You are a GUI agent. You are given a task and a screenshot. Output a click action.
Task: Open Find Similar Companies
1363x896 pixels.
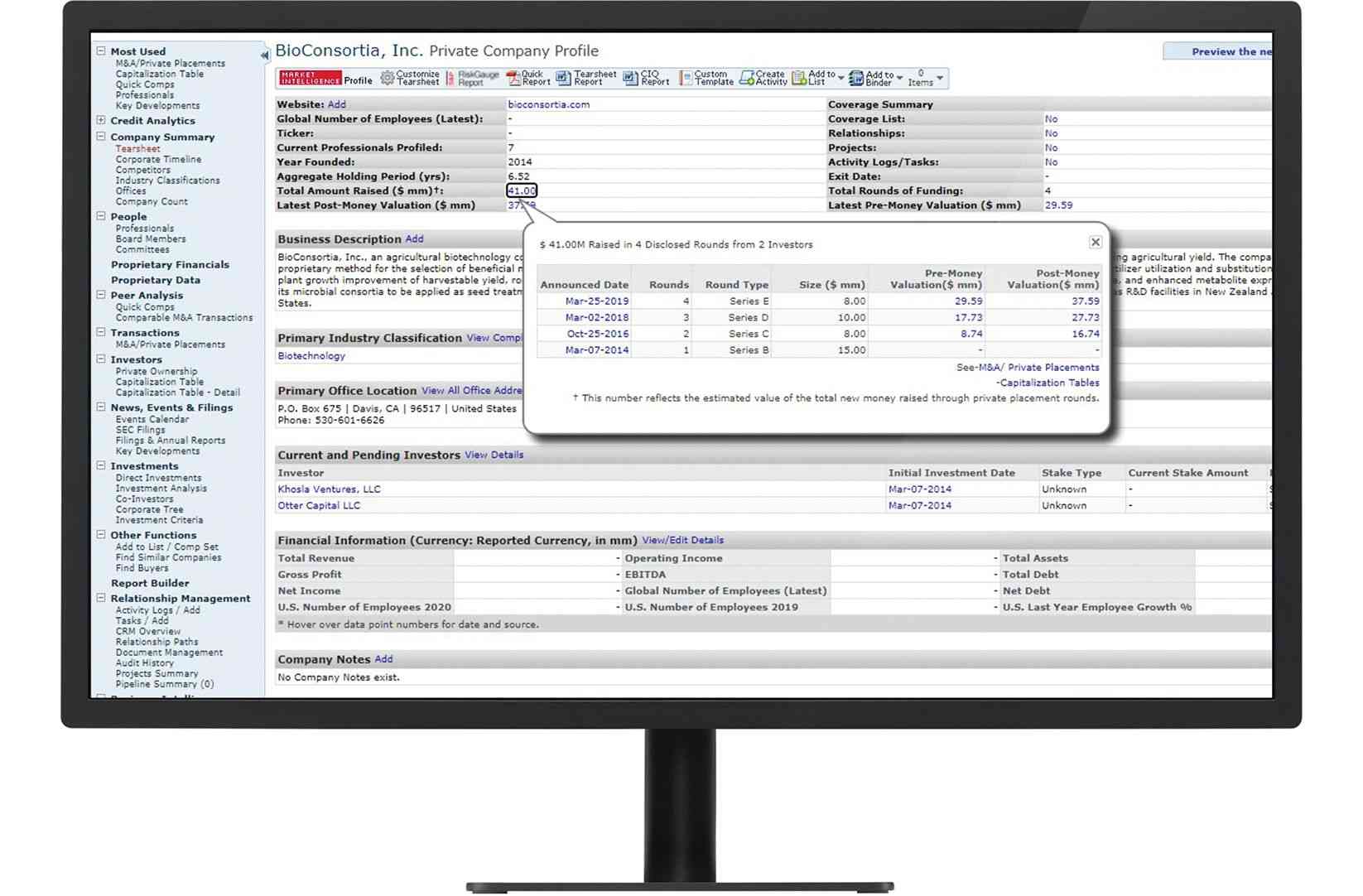coord(168,557)
